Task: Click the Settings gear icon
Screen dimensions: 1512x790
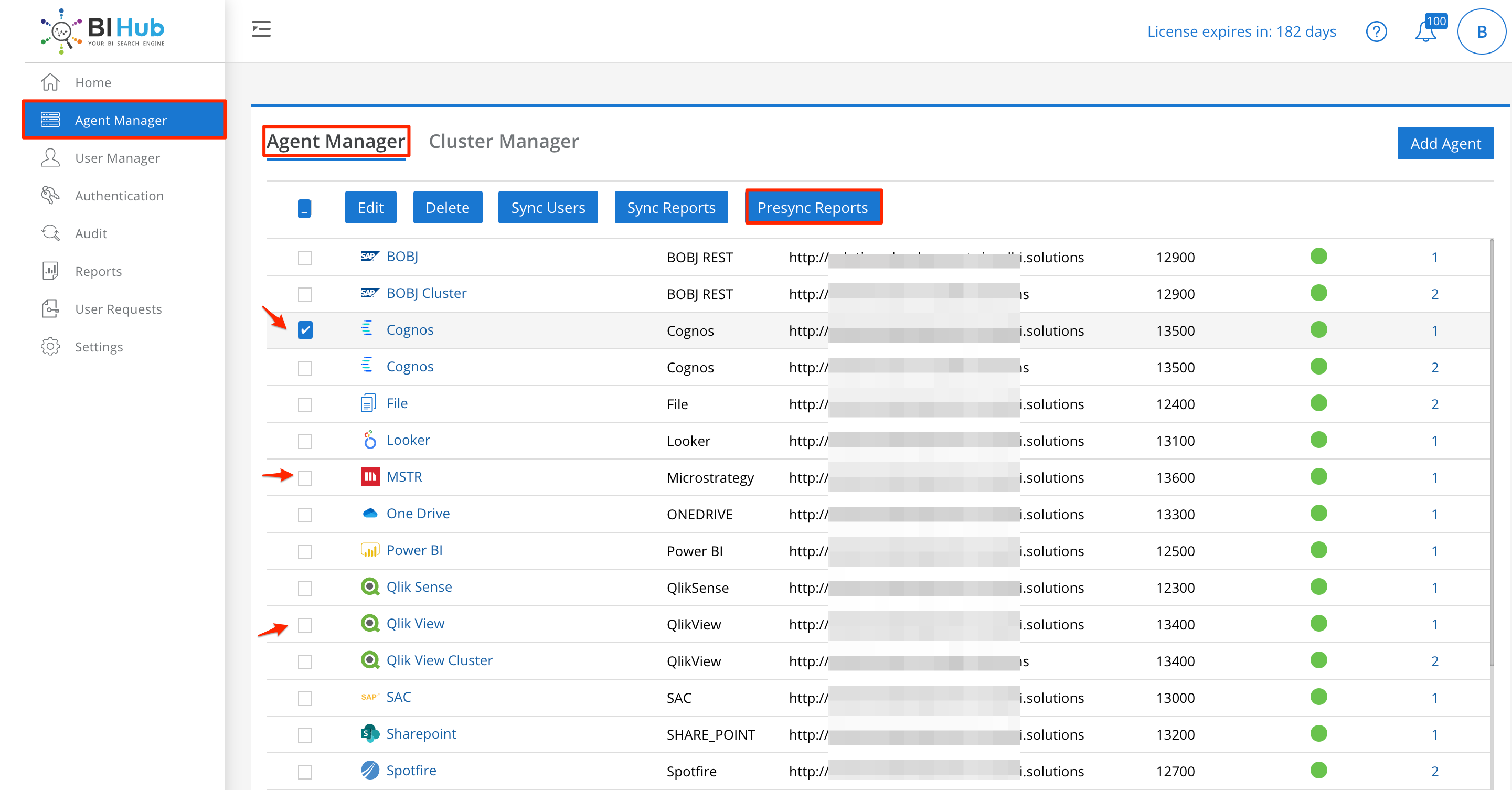Action: [x=50, y=346]
